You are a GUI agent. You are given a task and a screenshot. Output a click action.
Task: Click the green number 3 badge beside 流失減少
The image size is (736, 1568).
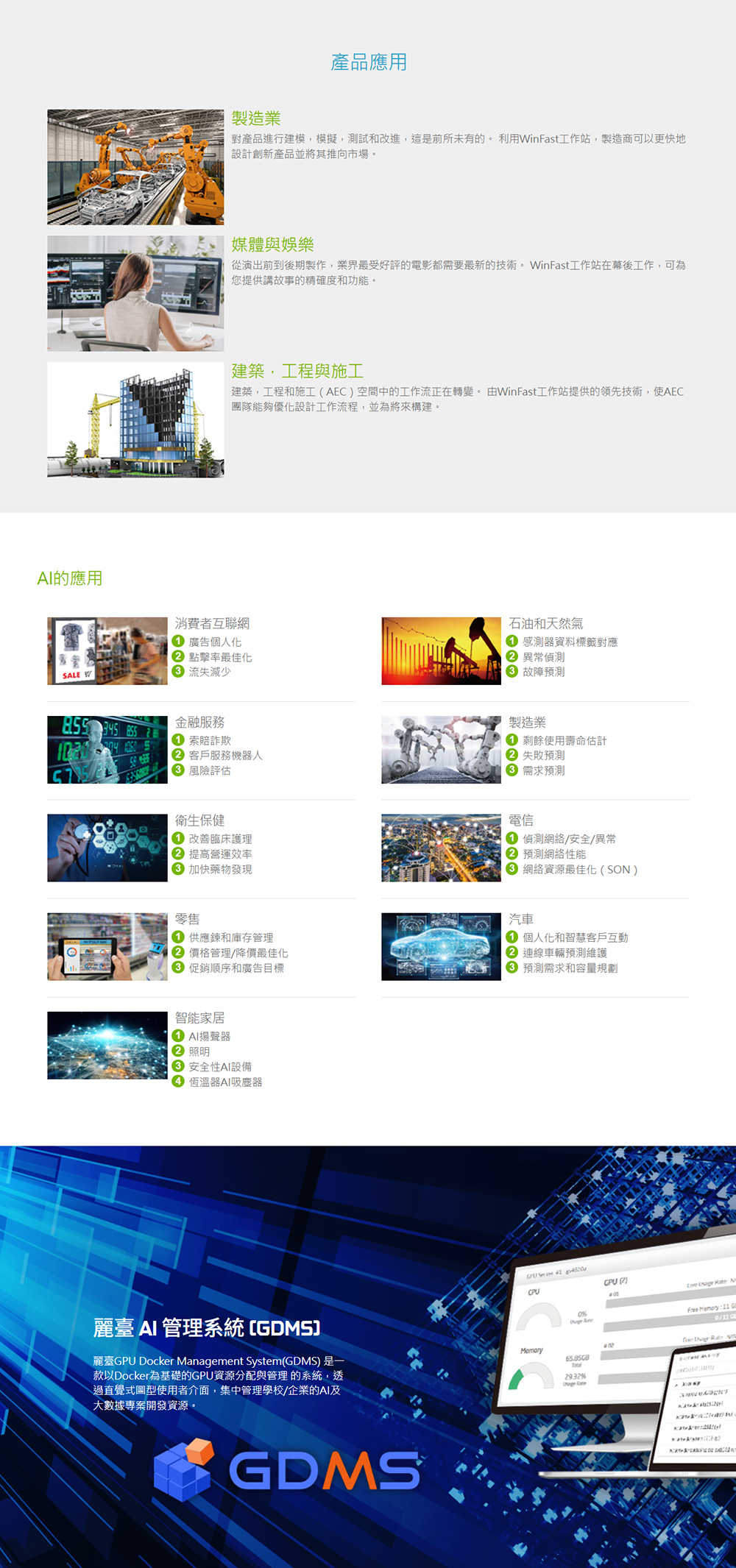click(x=178, y=671)
